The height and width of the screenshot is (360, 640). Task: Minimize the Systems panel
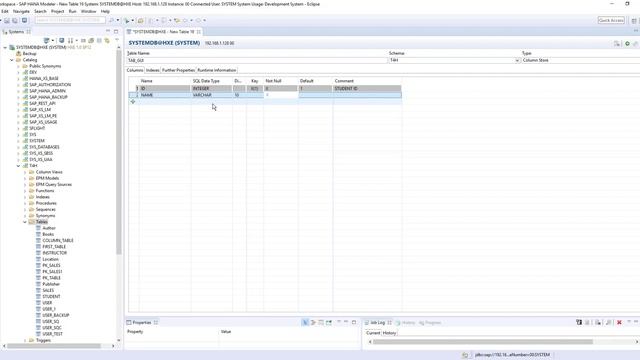pos(108,31)
